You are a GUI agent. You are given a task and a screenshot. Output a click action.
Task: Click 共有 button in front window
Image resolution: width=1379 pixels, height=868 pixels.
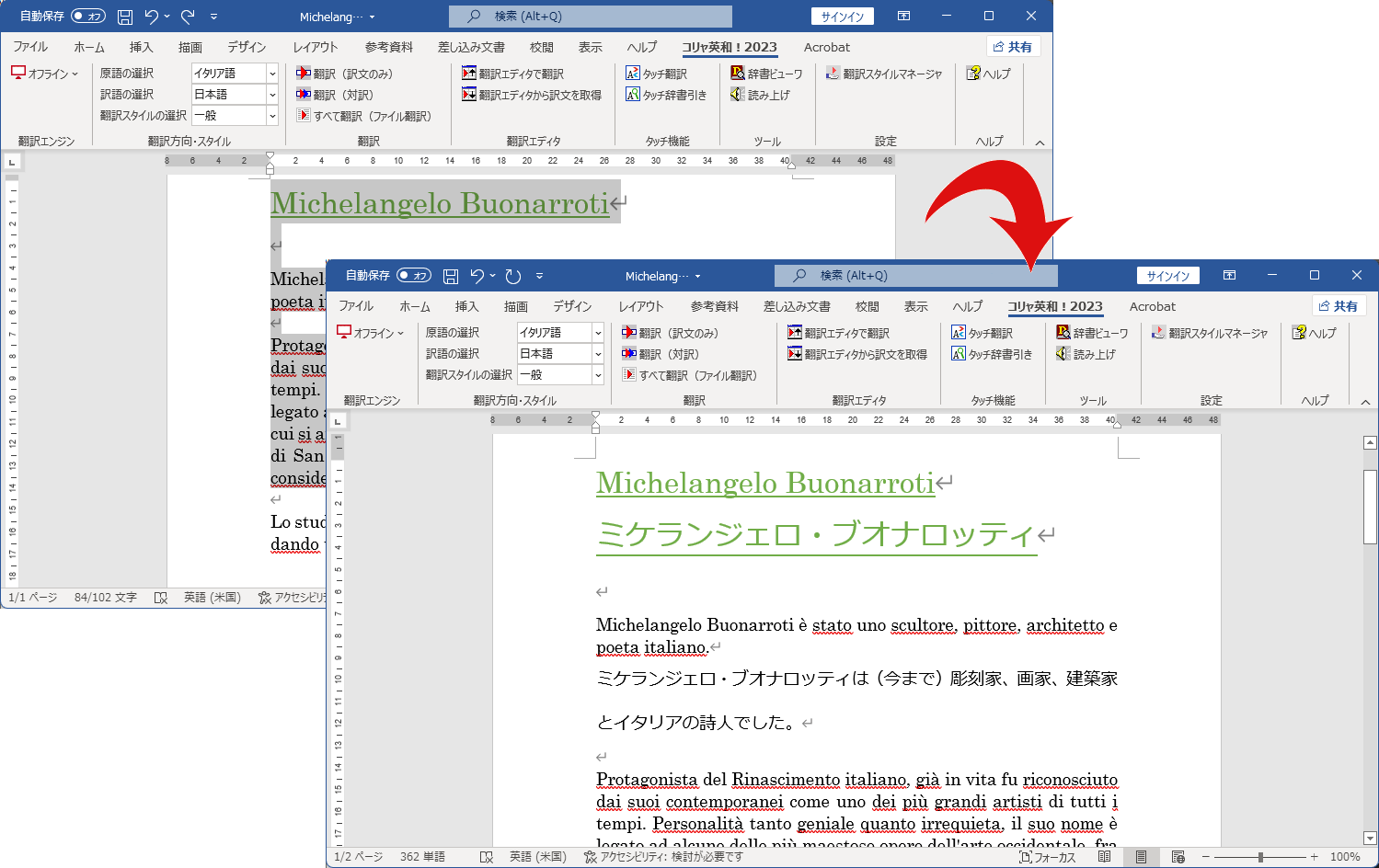pyautogui.click(x=1339, y=306)
